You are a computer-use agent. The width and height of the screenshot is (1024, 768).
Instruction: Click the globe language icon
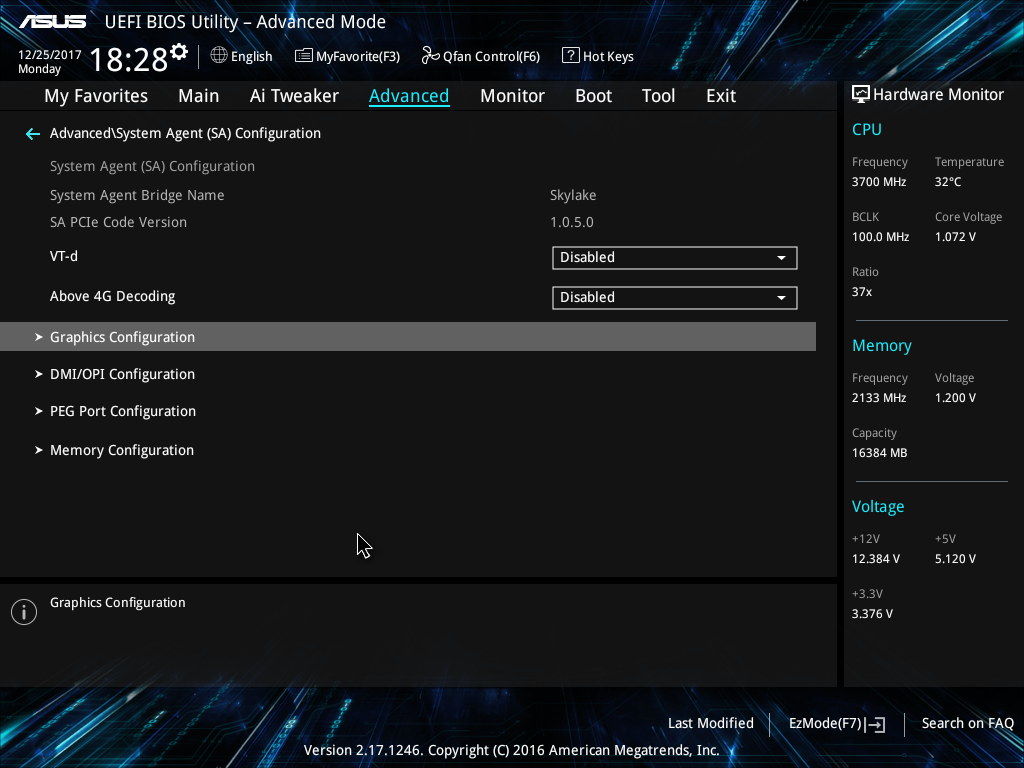pos(219,56)
